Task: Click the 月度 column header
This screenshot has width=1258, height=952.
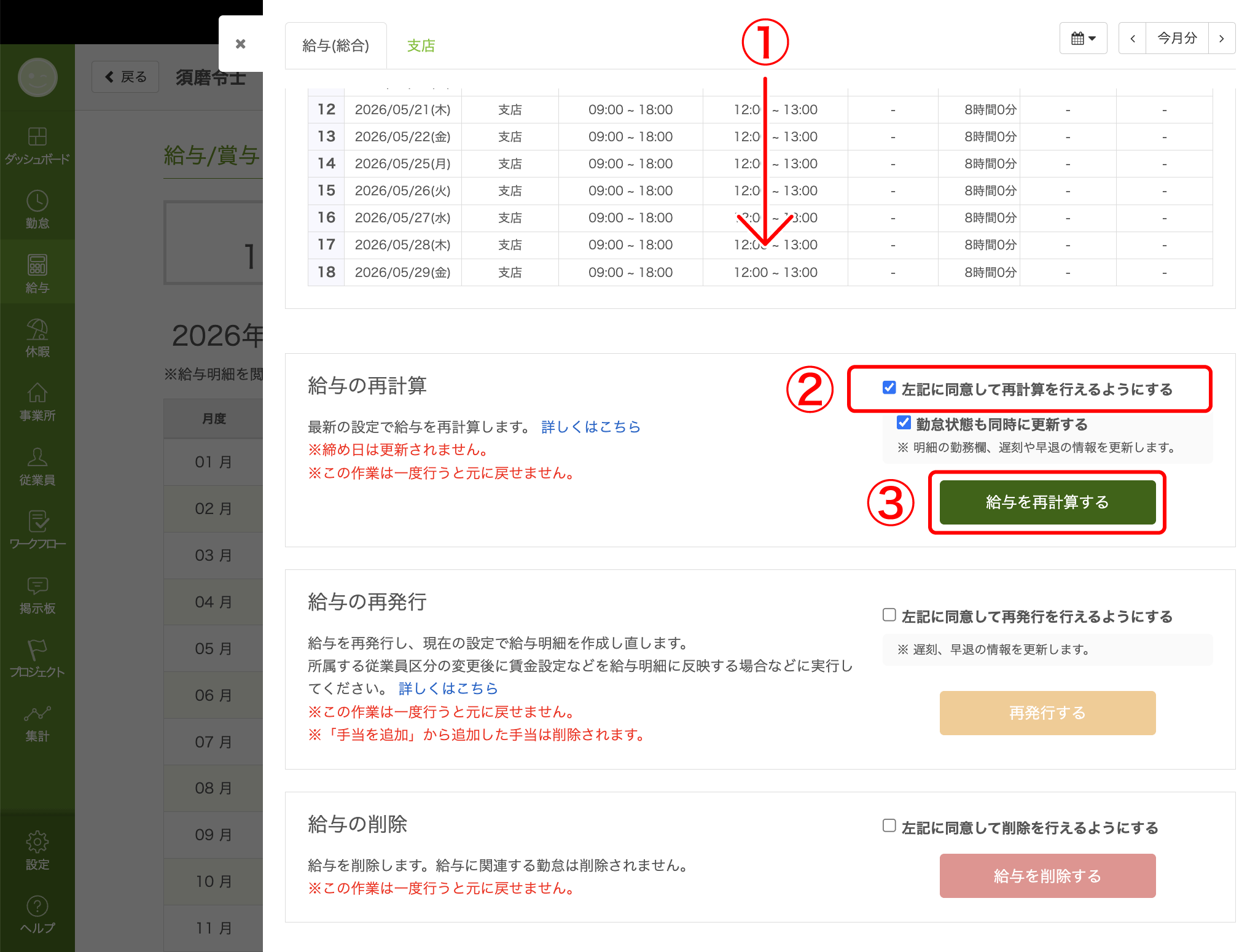Action: click(x=214, y=418)
